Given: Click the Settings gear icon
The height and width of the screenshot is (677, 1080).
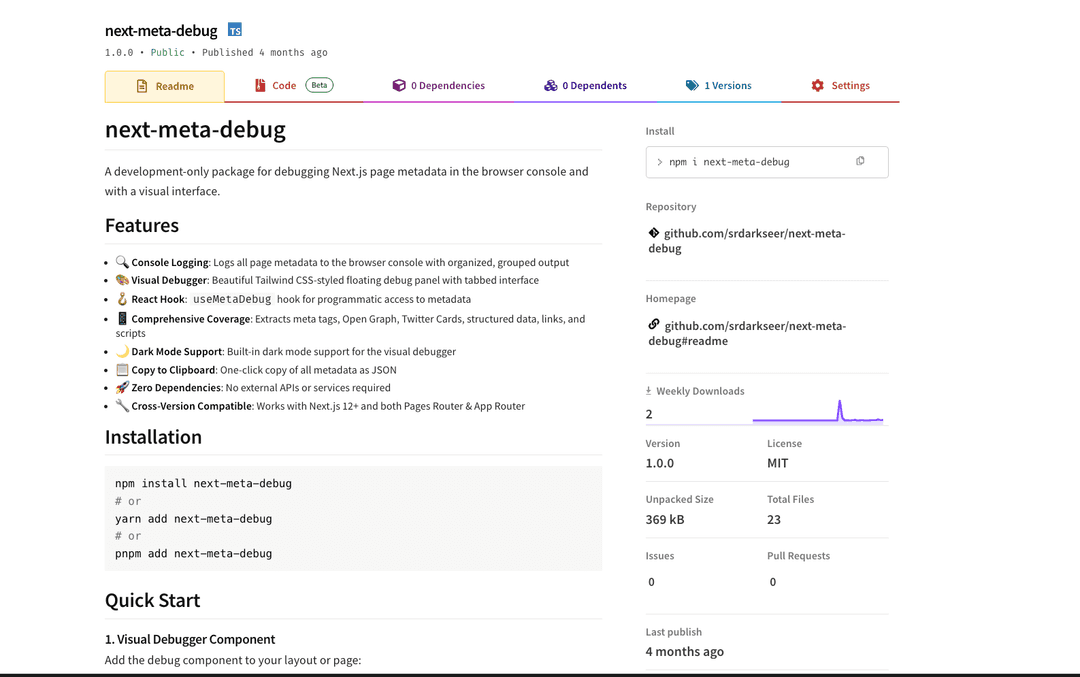Looking at the screenshot, I should (x=818, y=86).
